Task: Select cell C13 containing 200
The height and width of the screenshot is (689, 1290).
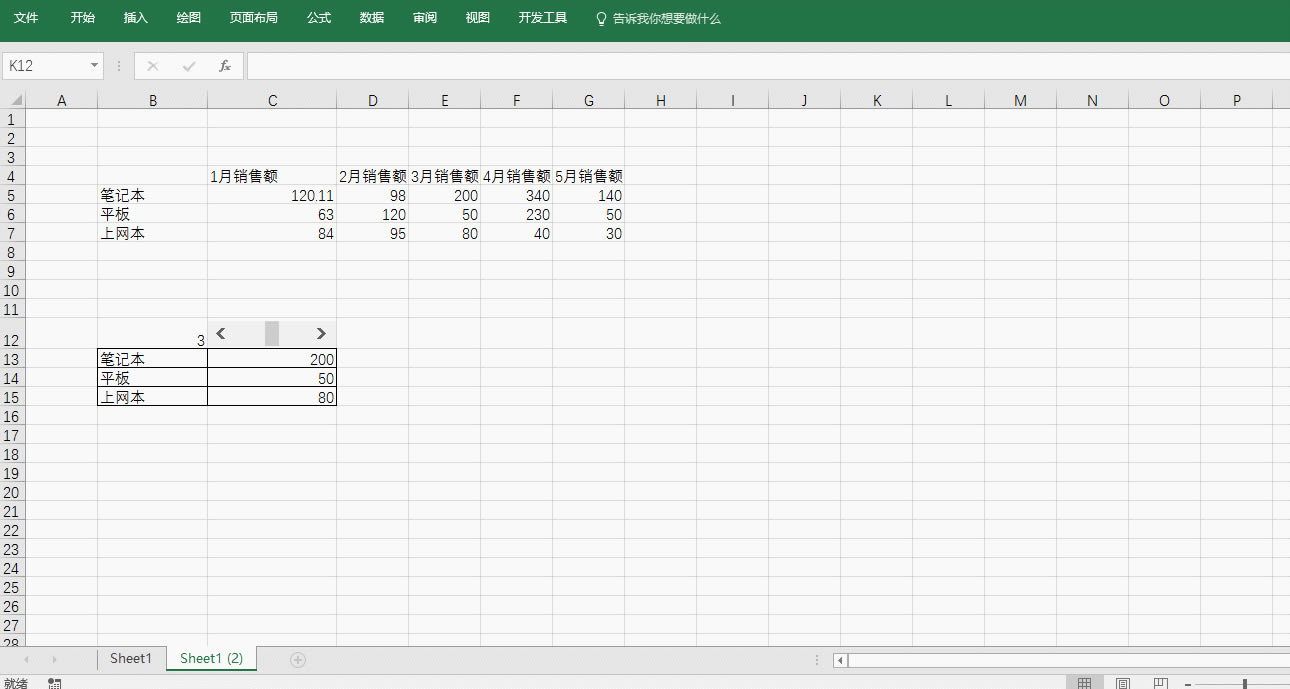Action: [272, 359]
